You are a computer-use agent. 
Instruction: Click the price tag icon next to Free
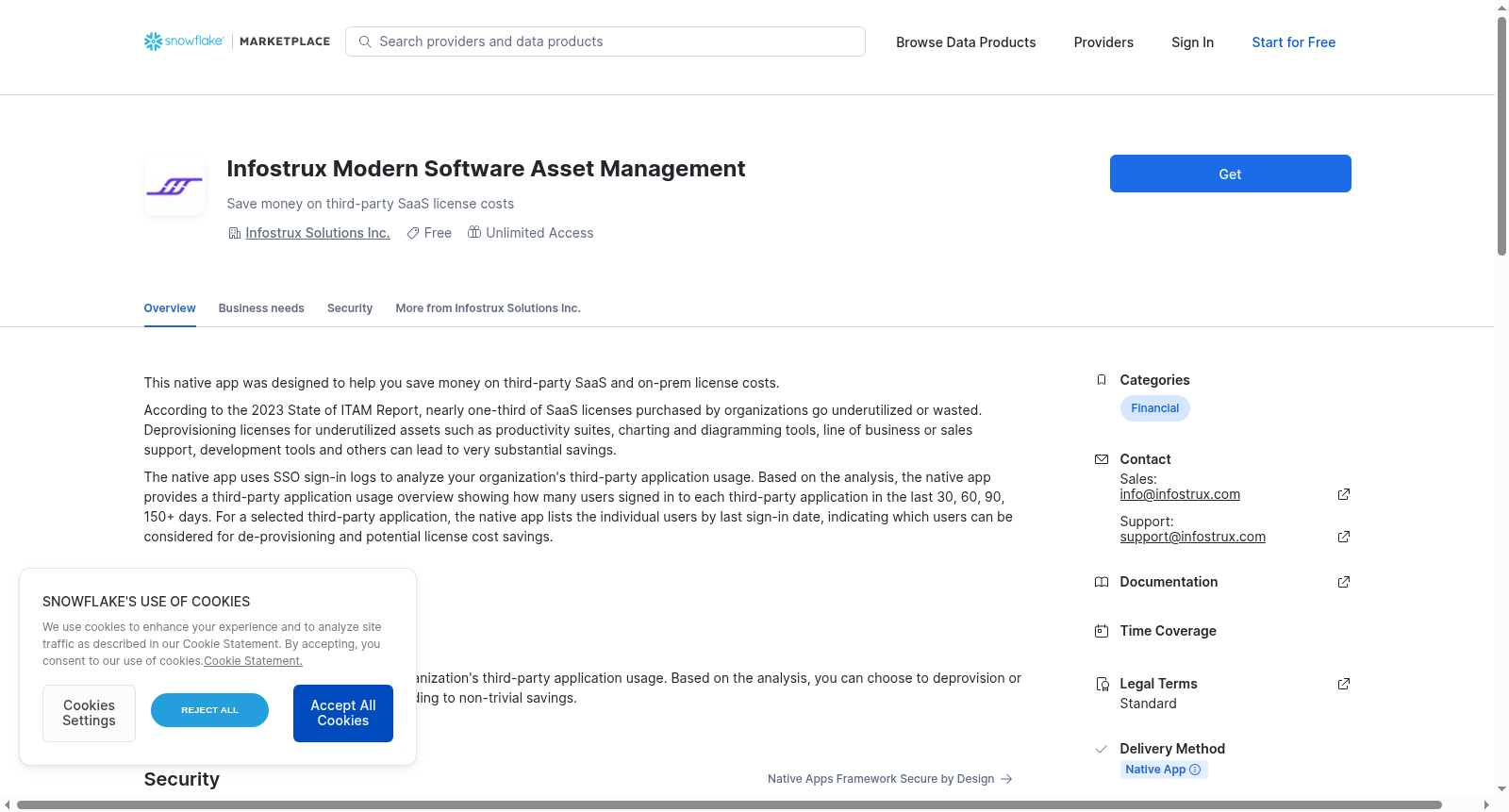pyautogui.click(x=413, y=233)
